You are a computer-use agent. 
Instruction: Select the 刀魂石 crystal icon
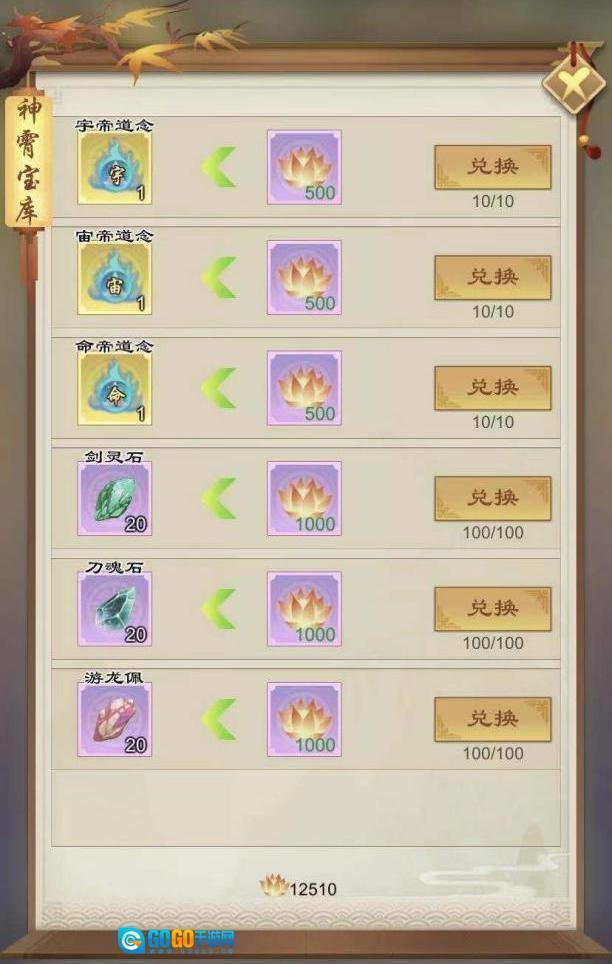pos(114,609)
